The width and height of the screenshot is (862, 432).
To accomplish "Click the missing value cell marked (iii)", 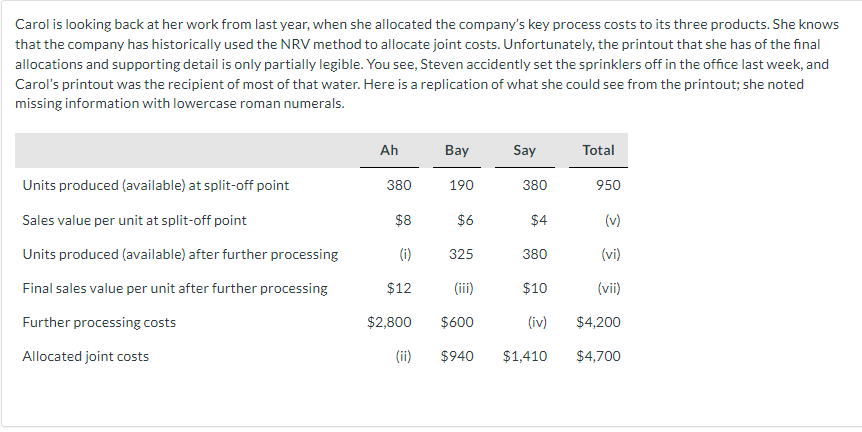I will coord(461,288).
